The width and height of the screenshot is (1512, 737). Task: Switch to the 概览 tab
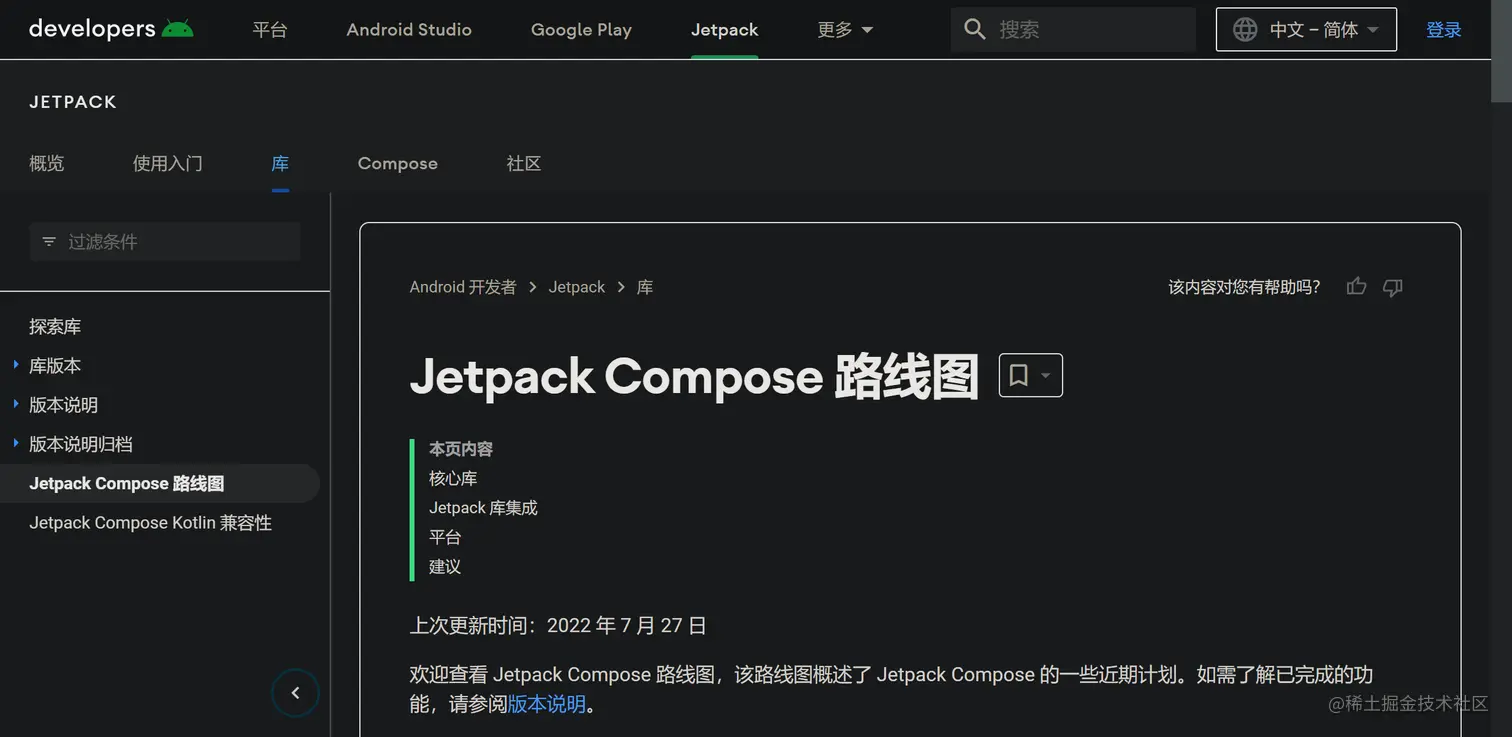tap(47, 163)
